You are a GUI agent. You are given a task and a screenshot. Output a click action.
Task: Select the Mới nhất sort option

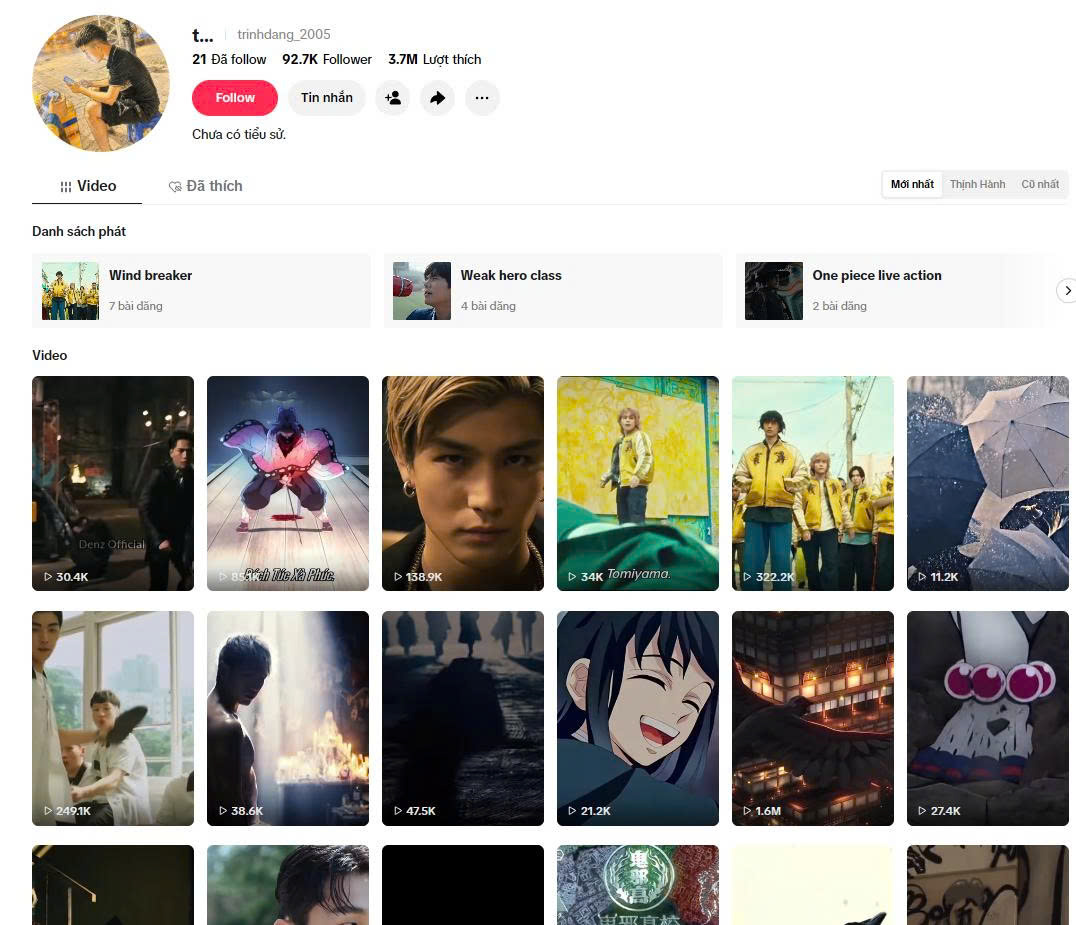[x=912, y=185]
